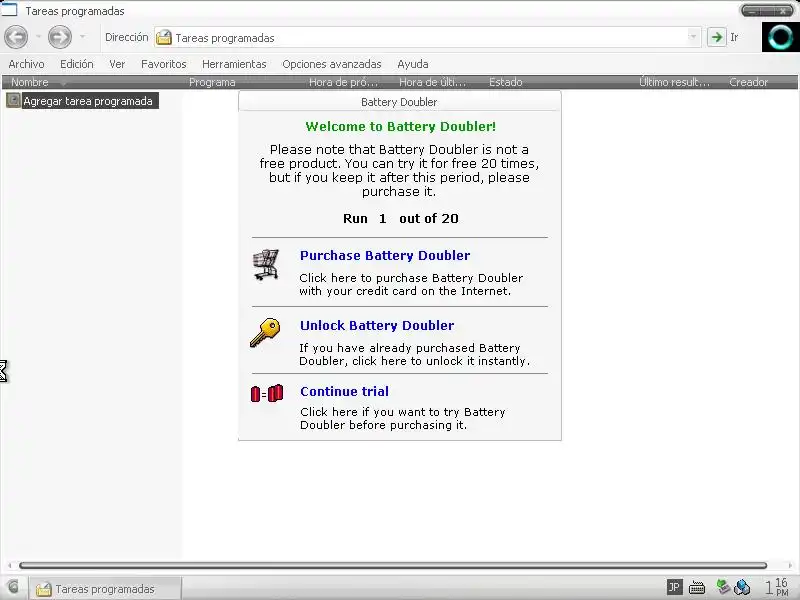This screenshot has height=600, width=800.
Task: Expand the address bar dropdown list
Action: pos(693,37)
